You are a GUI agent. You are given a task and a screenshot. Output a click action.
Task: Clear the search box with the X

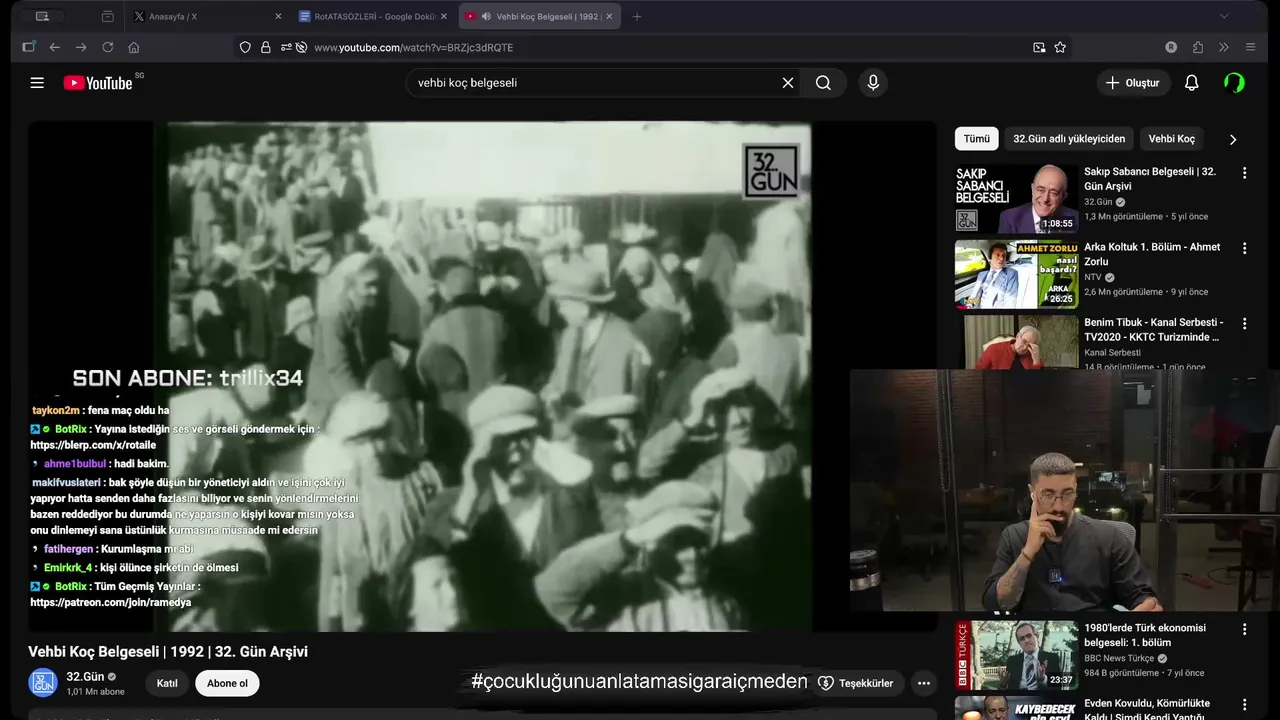point(788,83)
